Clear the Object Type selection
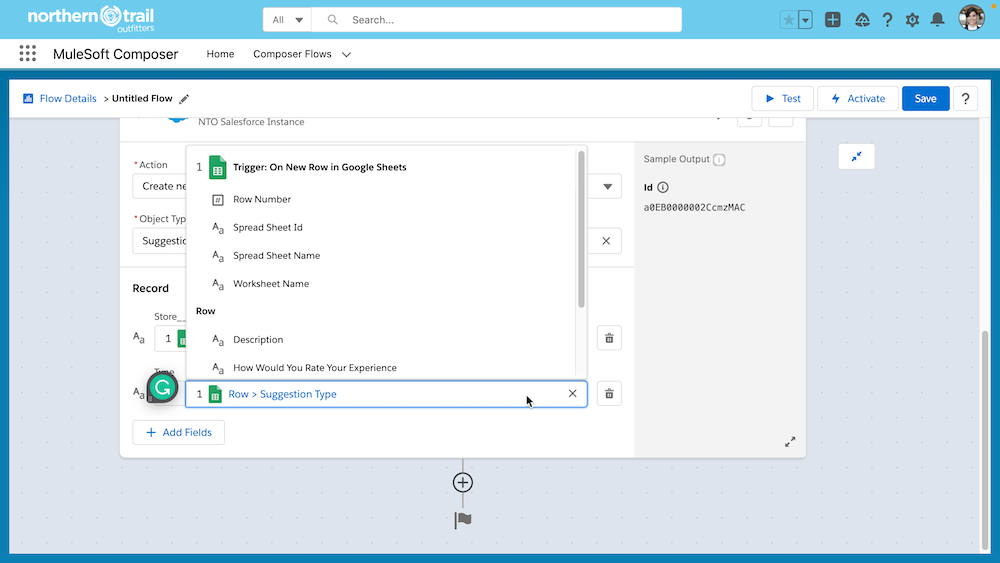Image resolution: width=1000 pixels, height=563 pixels. pyautogui.click(x=606, y=241)
